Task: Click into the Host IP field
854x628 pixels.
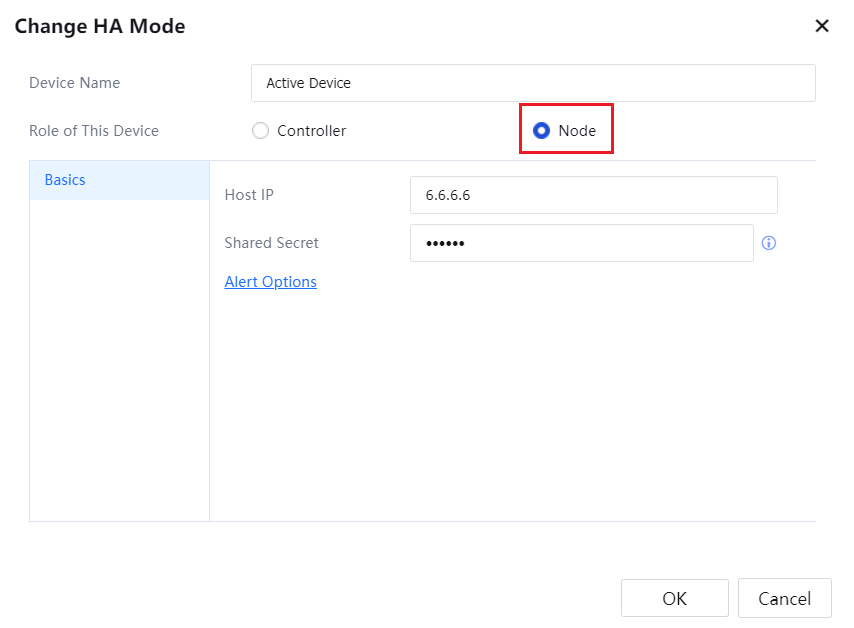Action: 593,195
